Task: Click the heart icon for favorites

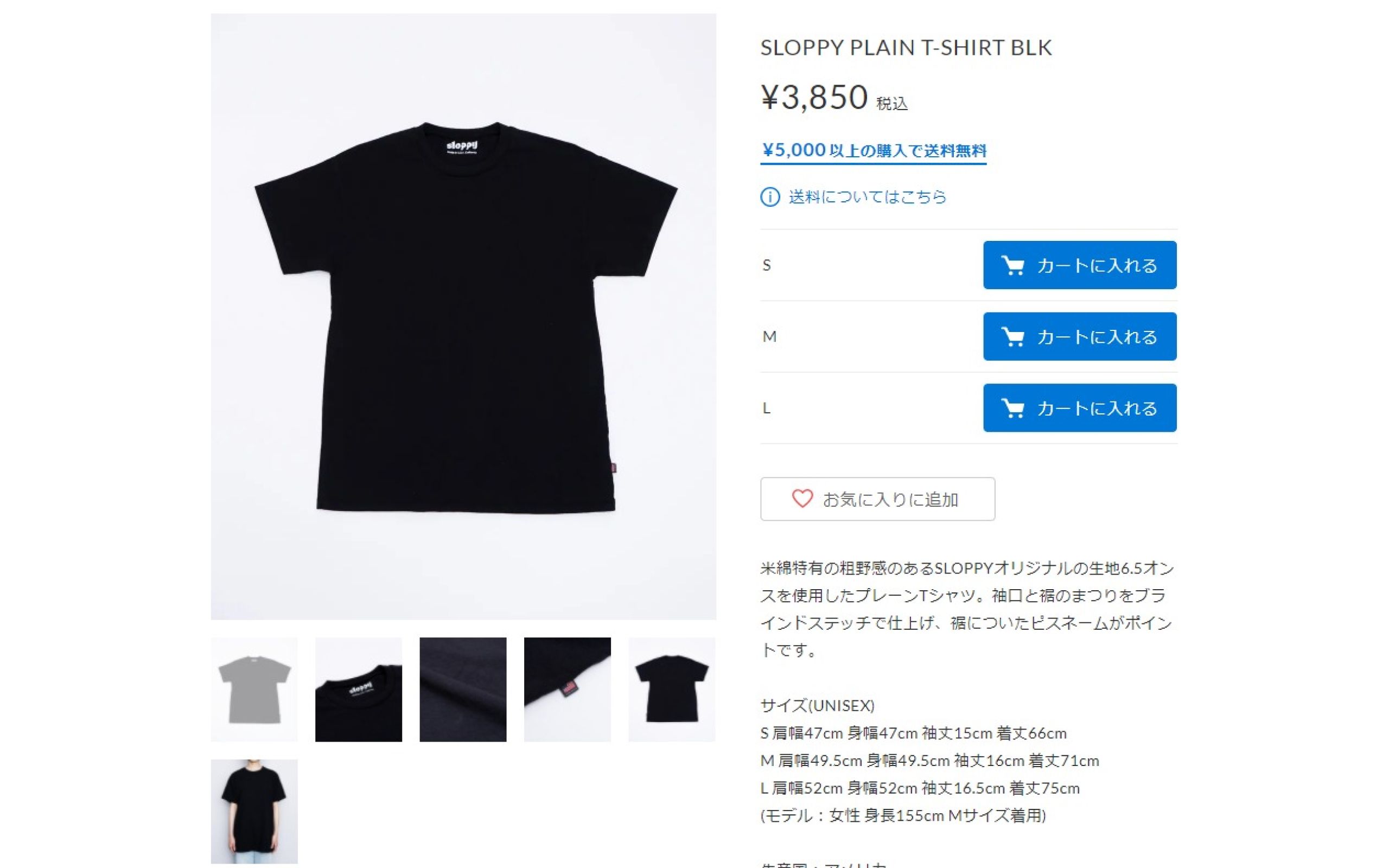Action: 802,499
